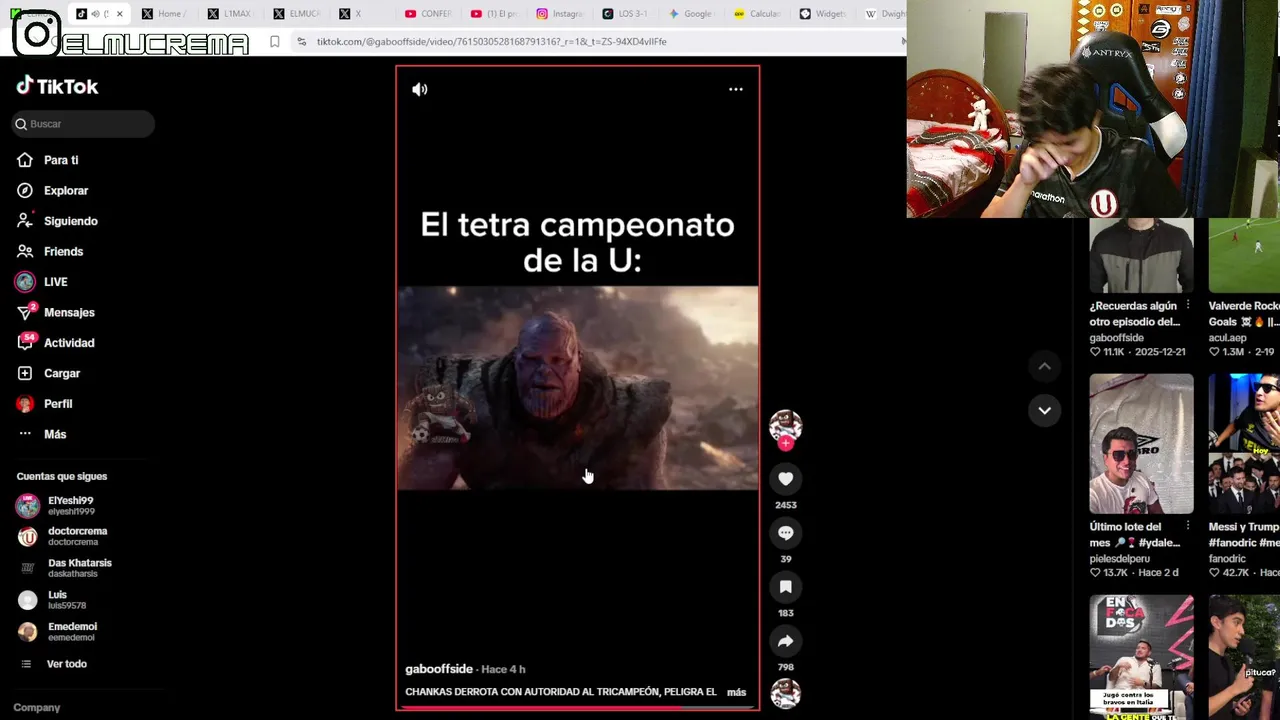The width and height of the screenshot is (1280, 720).
Task: Switch to the CONFER YouTube tab
Action: click(427, 14)
